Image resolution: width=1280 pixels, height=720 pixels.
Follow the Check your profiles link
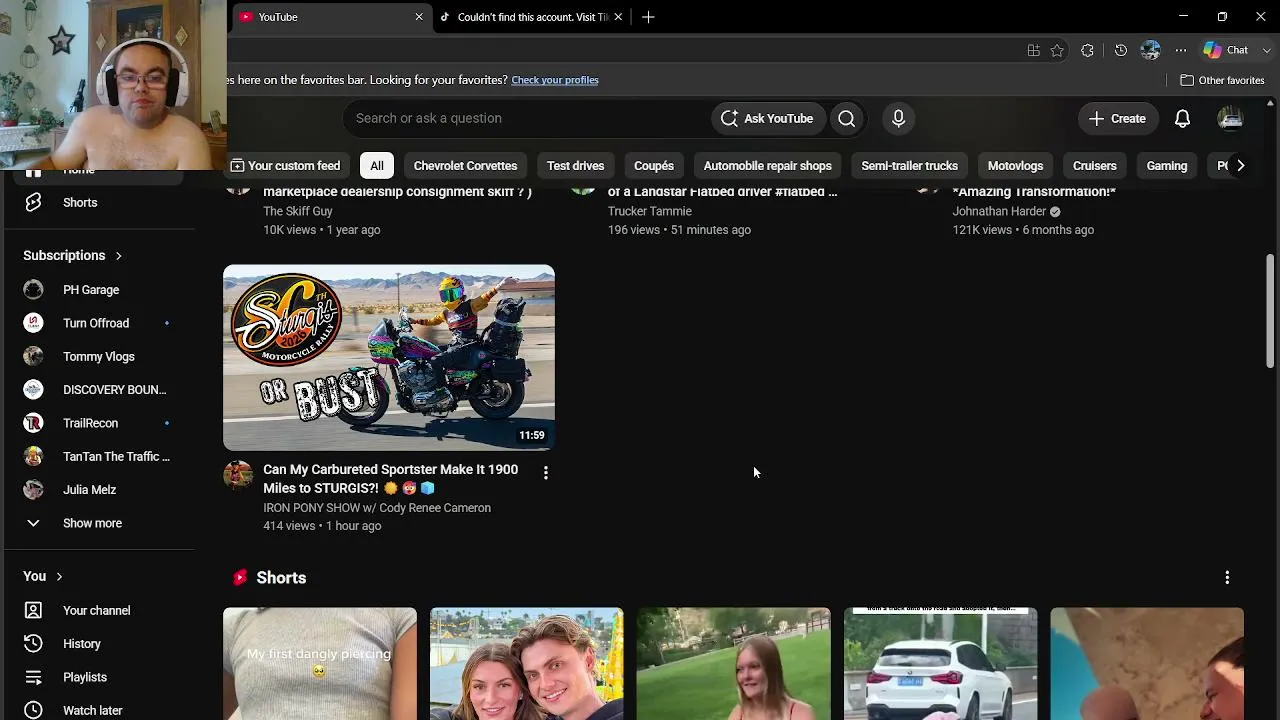(555, 80)
